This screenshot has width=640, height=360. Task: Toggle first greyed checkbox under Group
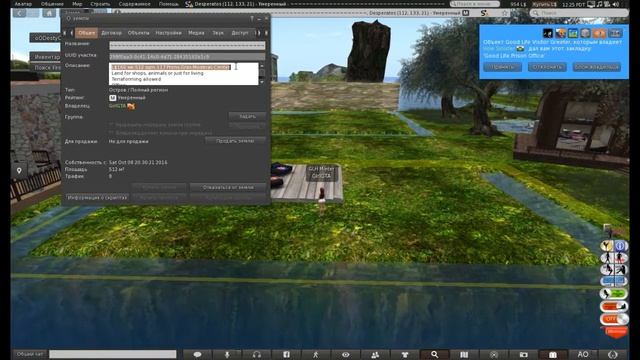[x=111, y=124]
